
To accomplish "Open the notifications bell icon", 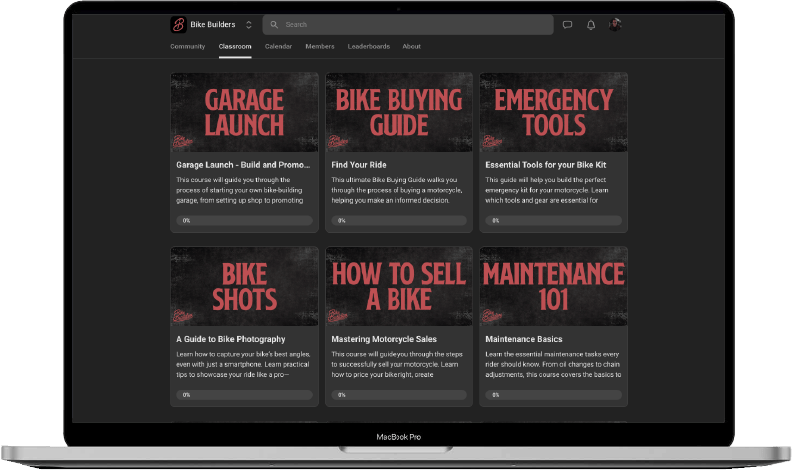I will point(591,24).
